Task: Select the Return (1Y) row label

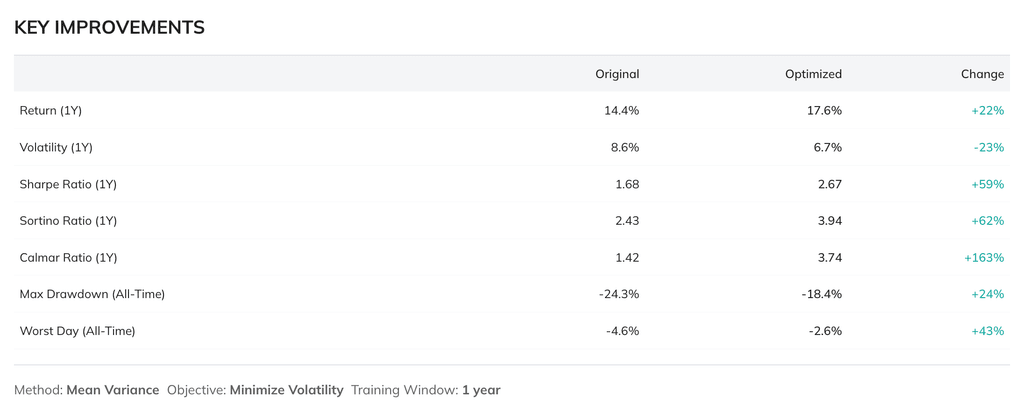Action: click(x=51, y=111)
